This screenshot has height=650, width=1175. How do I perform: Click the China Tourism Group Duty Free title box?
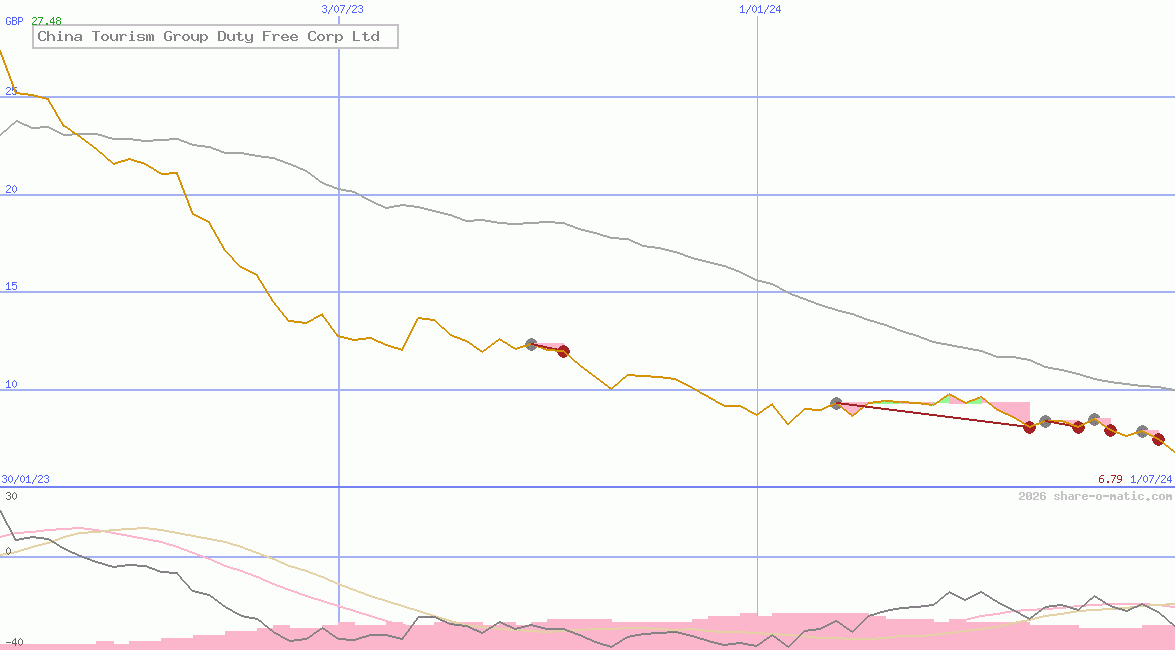214,37
